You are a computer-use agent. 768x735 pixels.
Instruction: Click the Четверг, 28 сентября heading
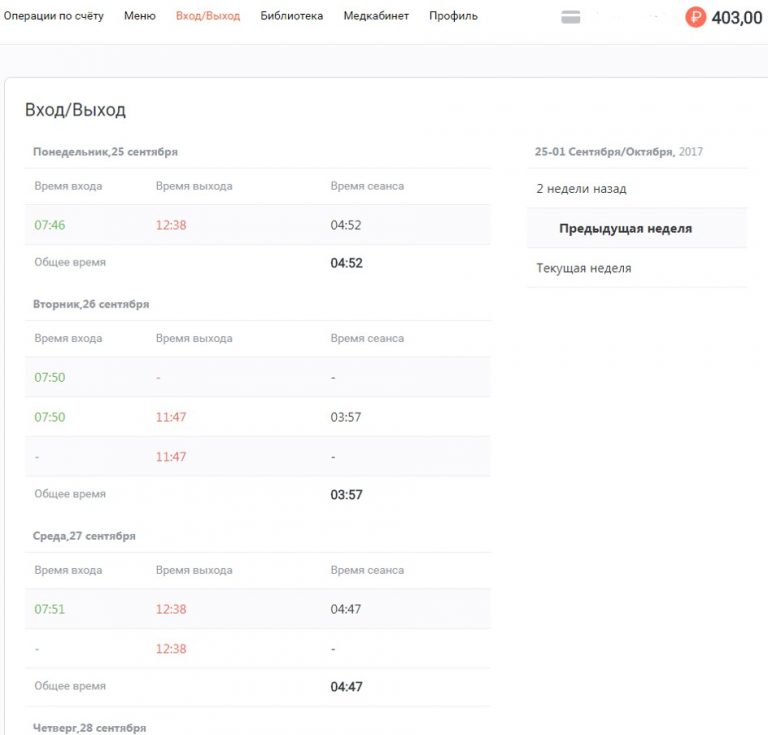coord(89,728)
